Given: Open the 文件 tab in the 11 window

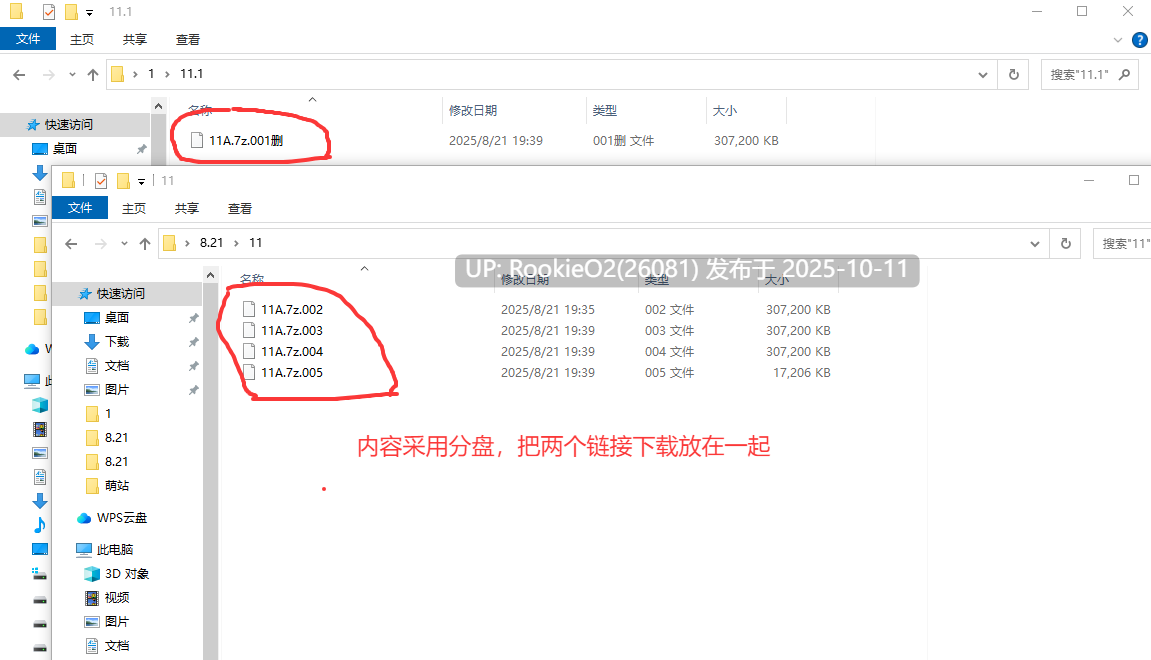Looking at the screenshot, I should 80,208.
